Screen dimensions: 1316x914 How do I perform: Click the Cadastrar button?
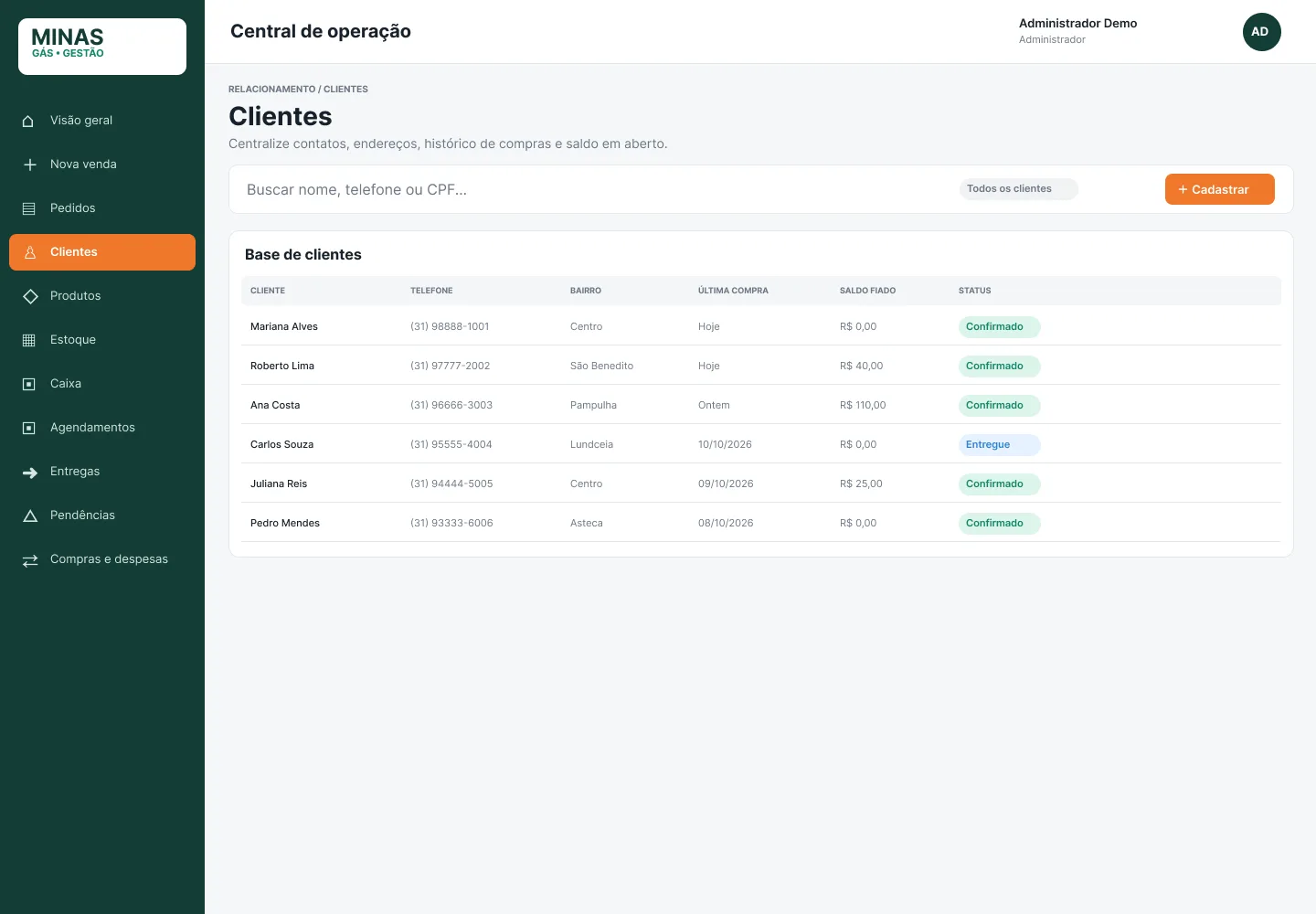[1219, 189]
